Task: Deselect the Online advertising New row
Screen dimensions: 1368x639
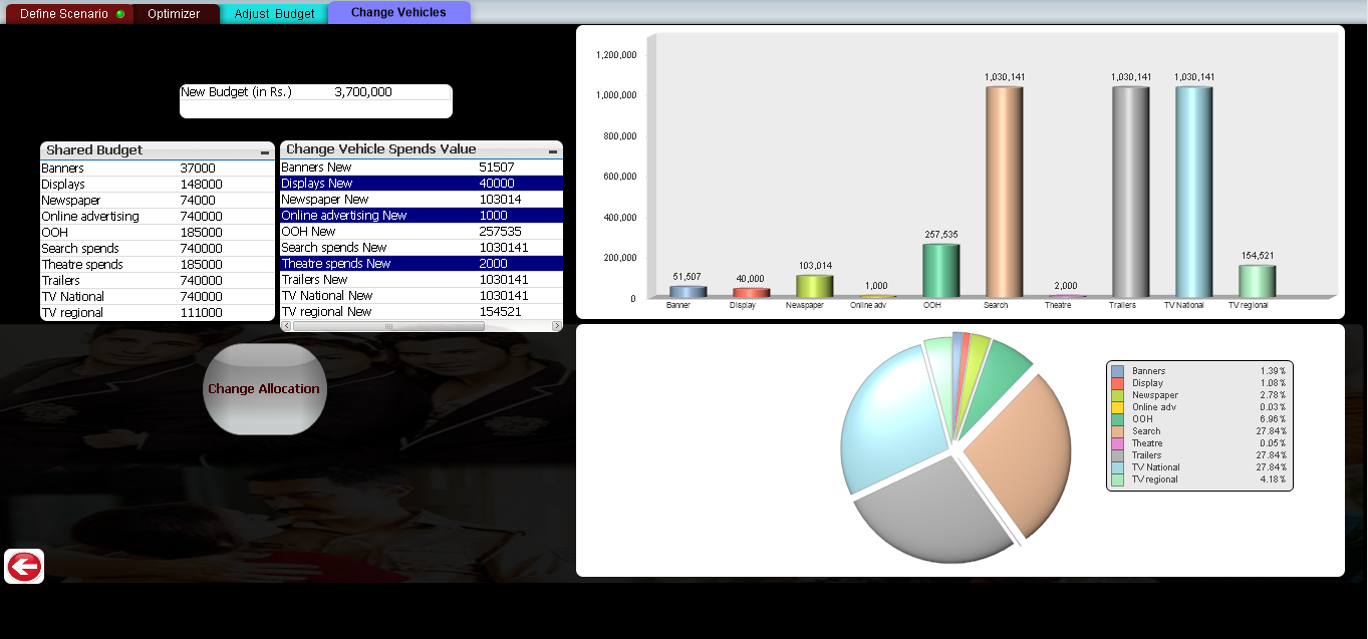Action: coord(421,216)
